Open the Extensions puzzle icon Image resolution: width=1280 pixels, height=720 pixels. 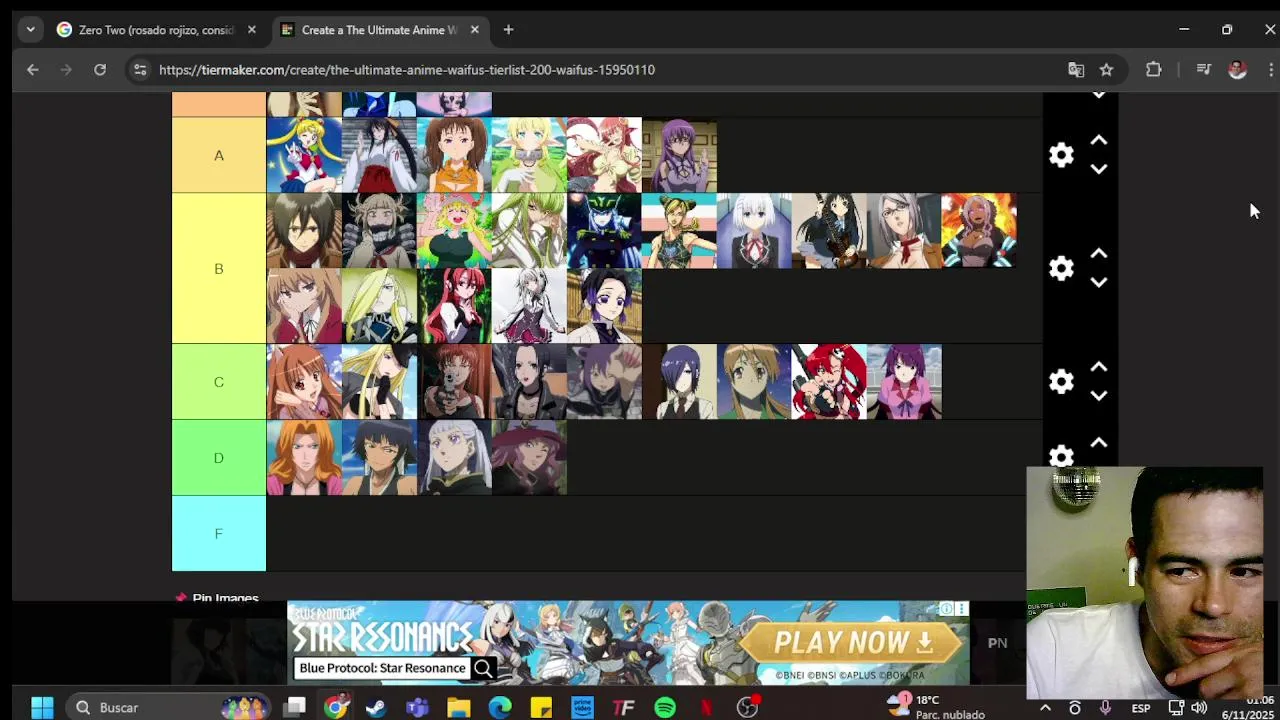(x=1154, y=69)
